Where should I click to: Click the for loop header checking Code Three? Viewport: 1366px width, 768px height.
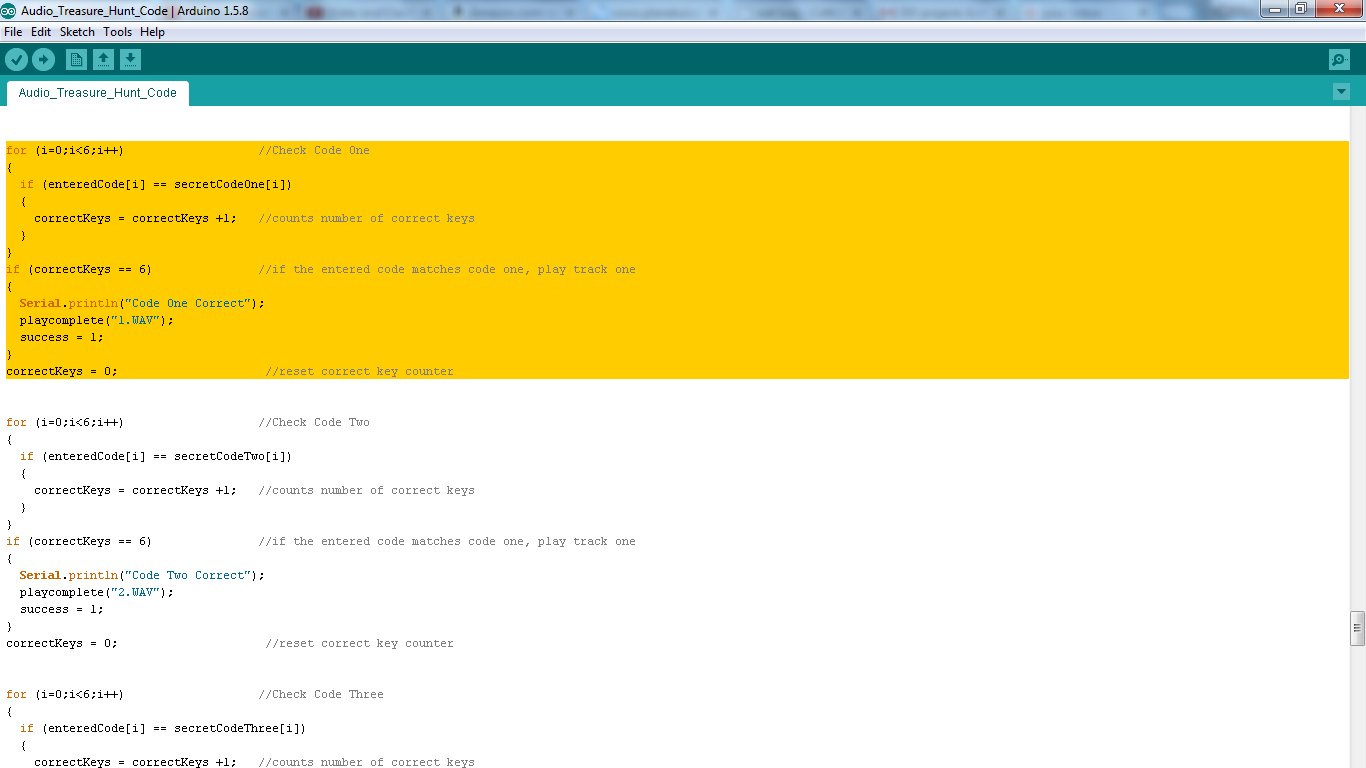pyautogui.click(x=65, y=695)
